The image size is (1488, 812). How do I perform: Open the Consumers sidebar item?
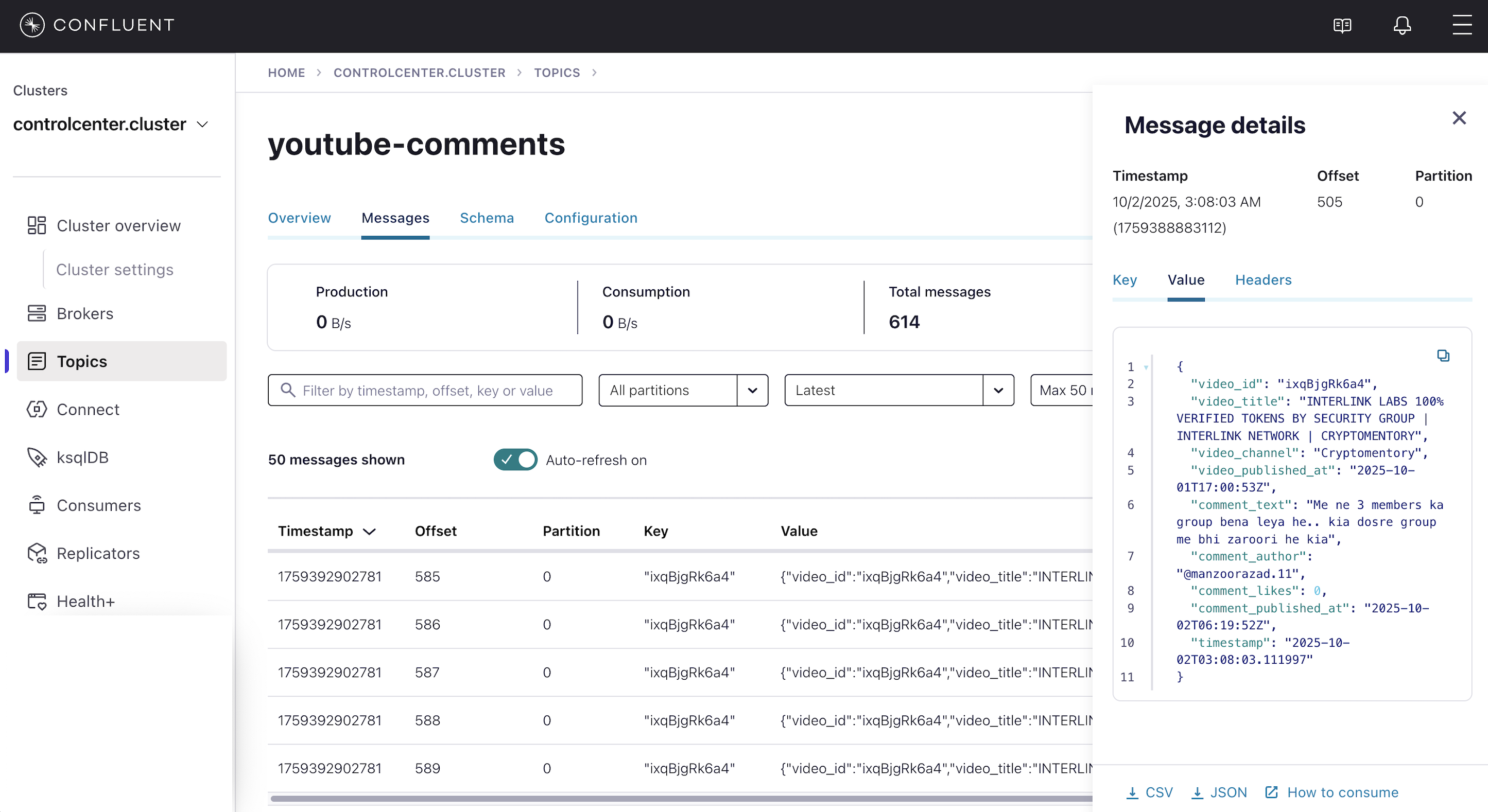coord(98,505)
